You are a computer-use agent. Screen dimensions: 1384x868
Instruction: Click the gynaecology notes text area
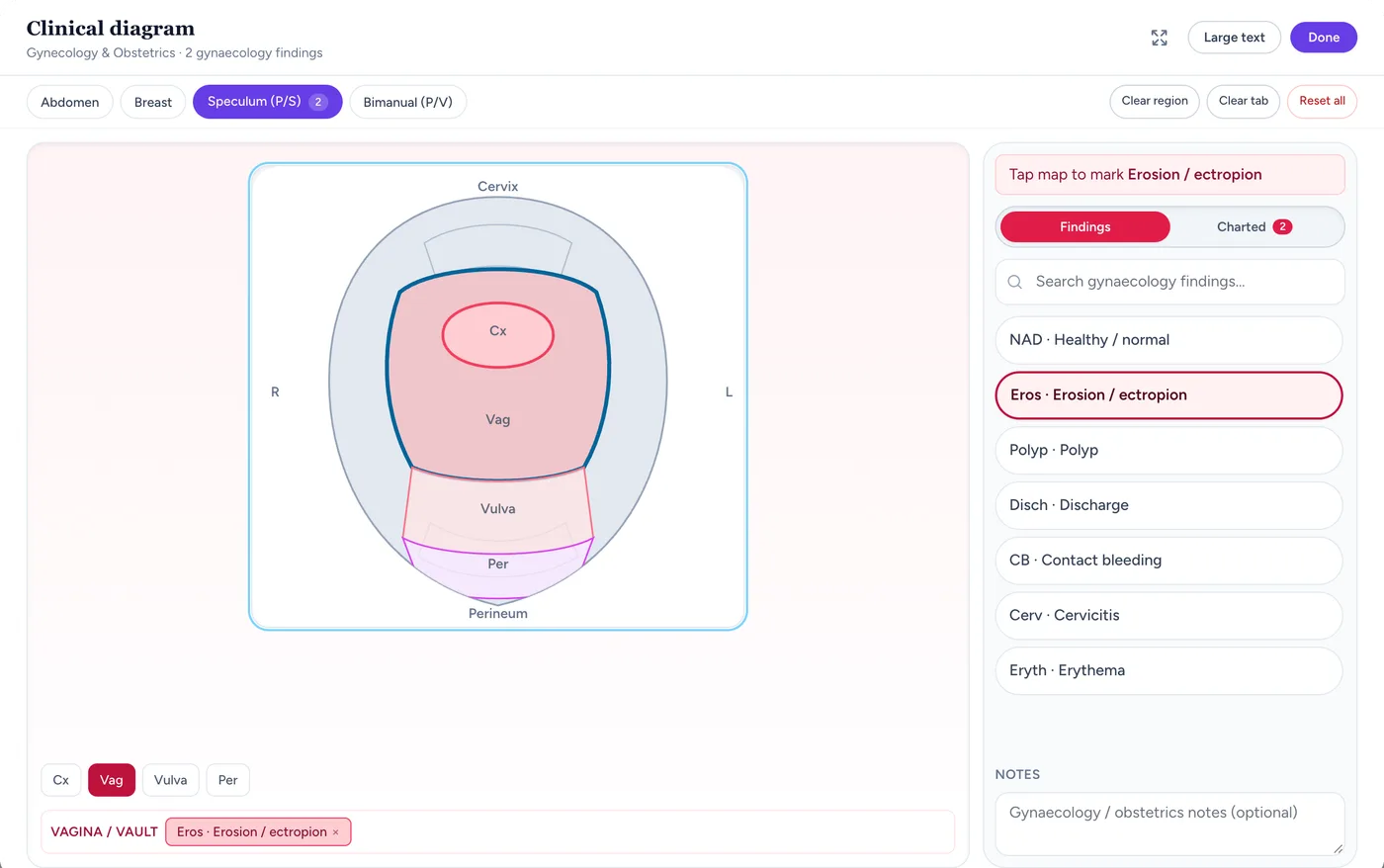(x=1169, y=824)
